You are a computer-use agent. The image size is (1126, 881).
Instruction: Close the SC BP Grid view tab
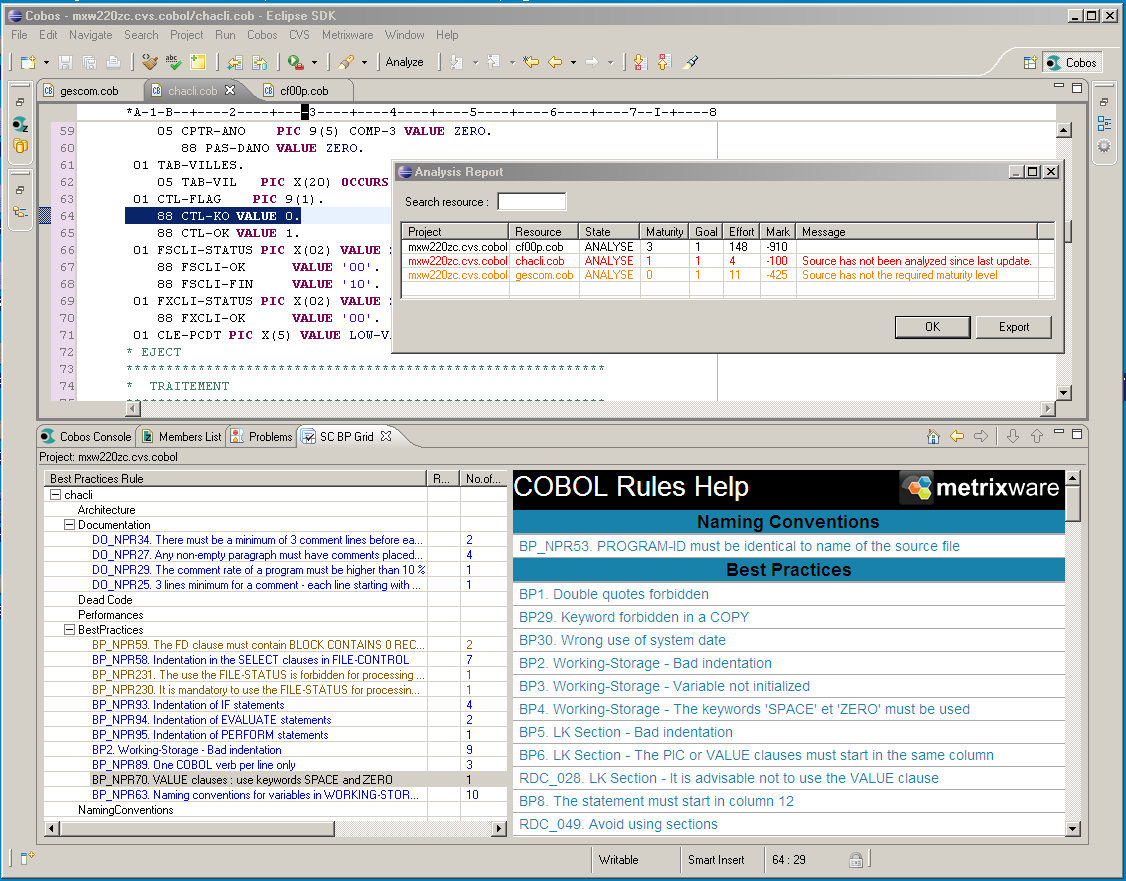tap(386, 436)
